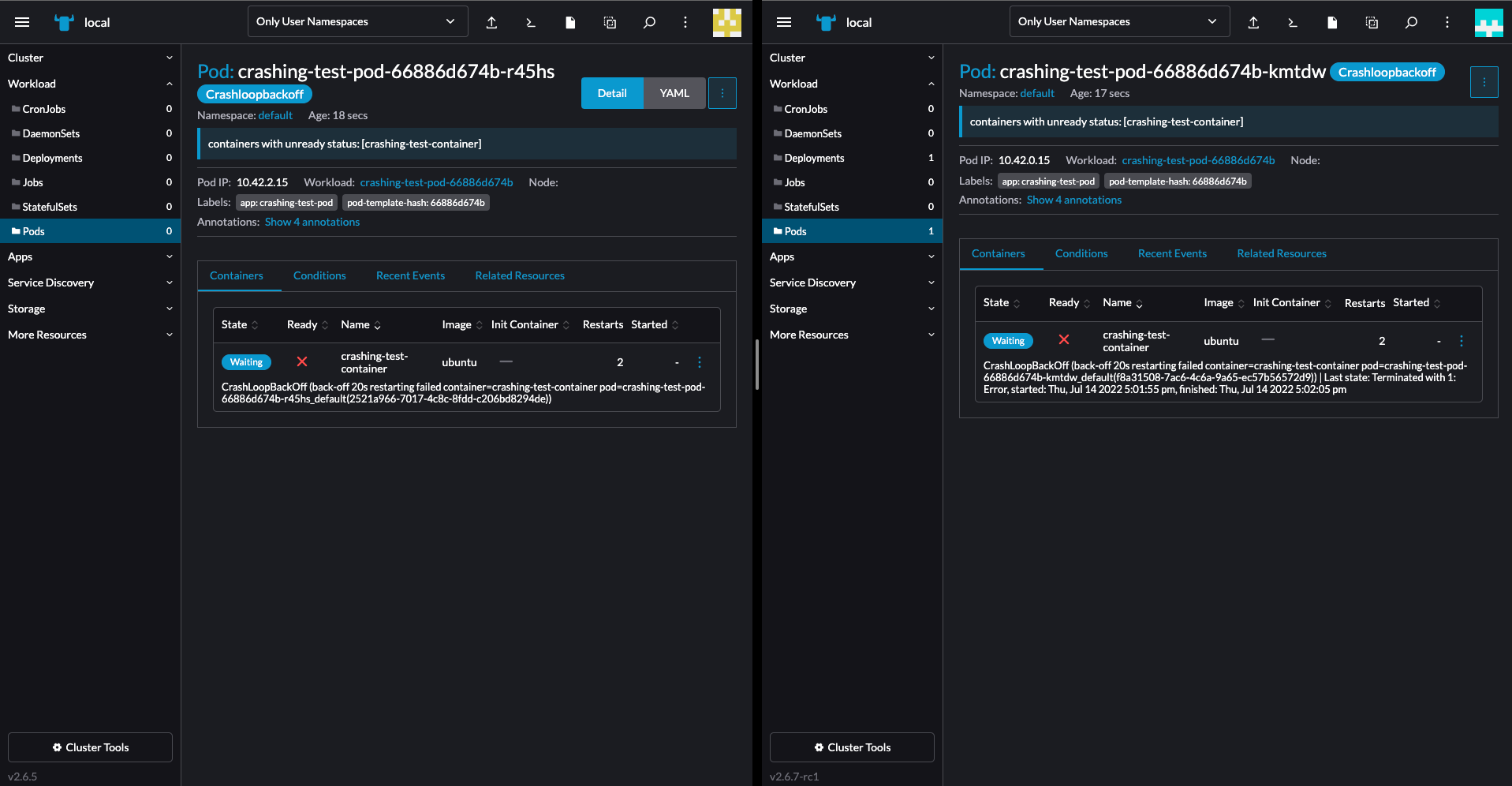Viewport: 1512px width, 786px height.
Task: Click the Rancher cow logo
Action: (x=63, y=22)
